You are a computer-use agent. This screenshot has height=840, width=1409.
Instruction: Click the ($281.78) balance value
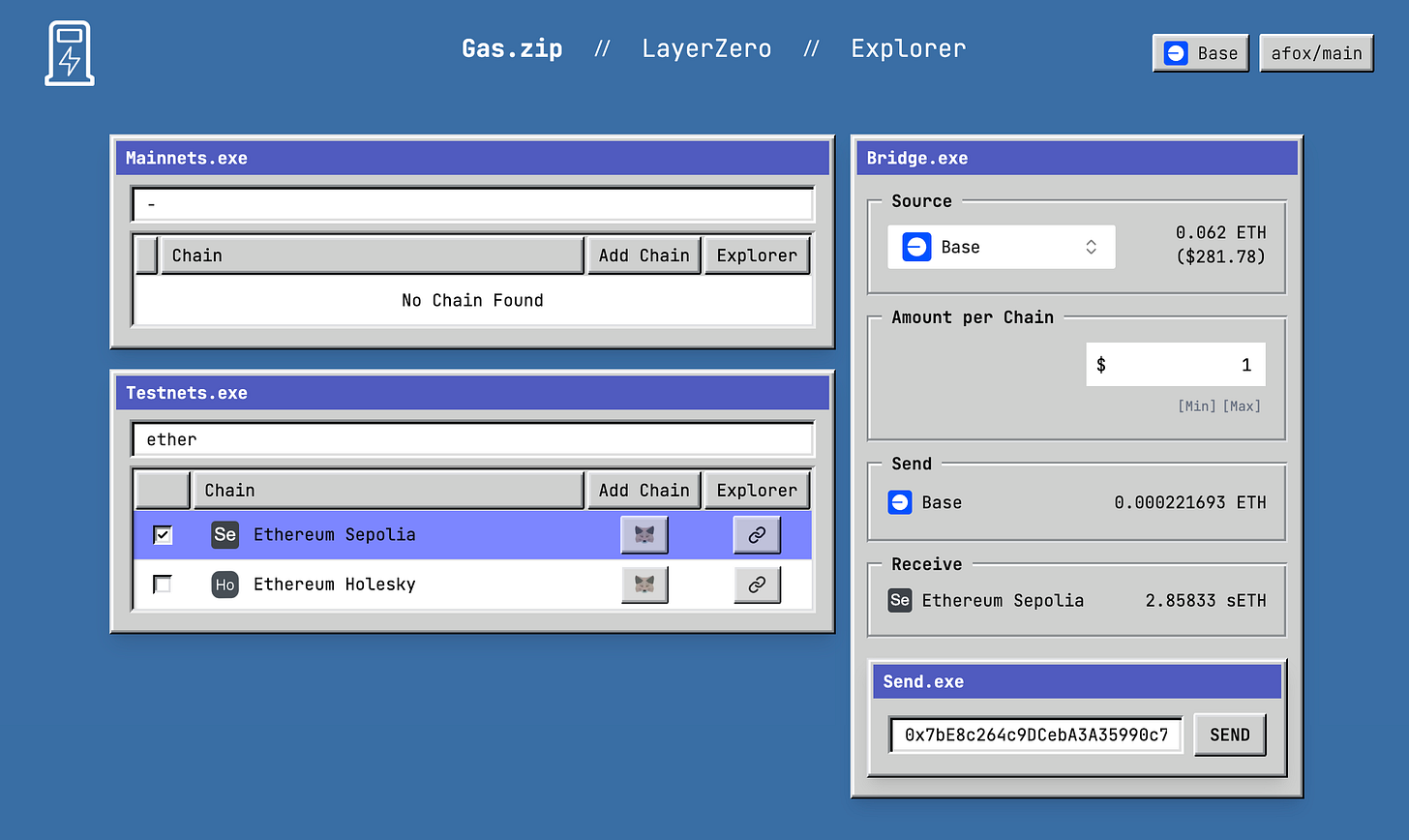click(x=1221, y=256)
